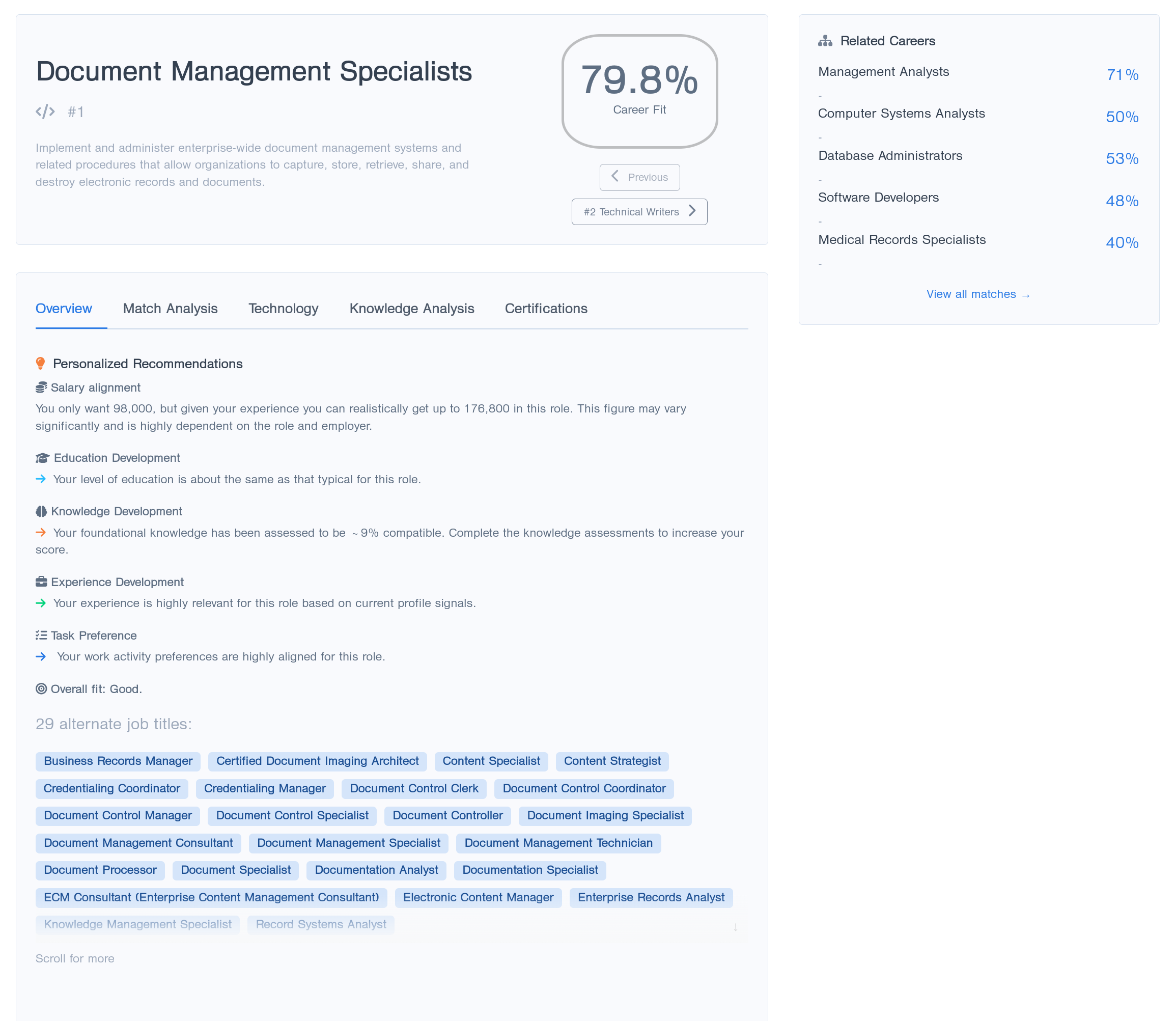
Task: Switch to the Match Analysis tab
Action: (170, 309)
